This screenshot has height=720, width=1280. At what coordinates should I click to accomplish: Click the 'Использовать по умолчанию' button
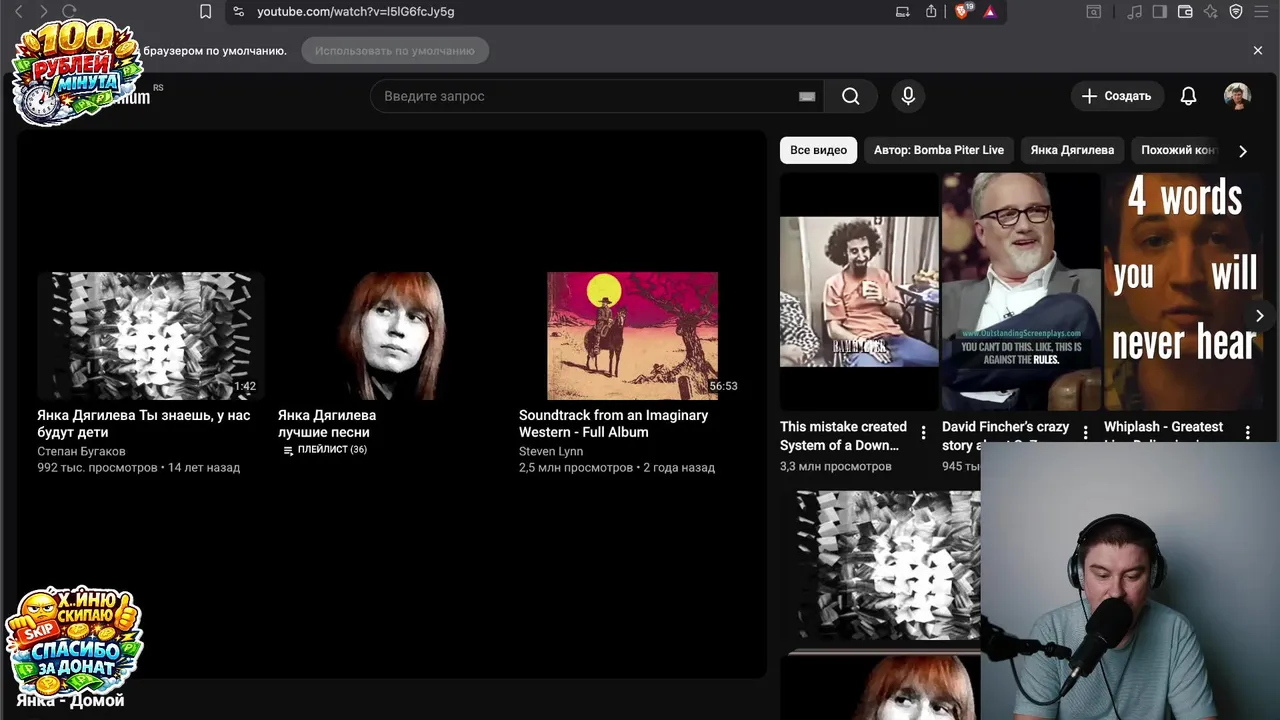click(395, 50)
